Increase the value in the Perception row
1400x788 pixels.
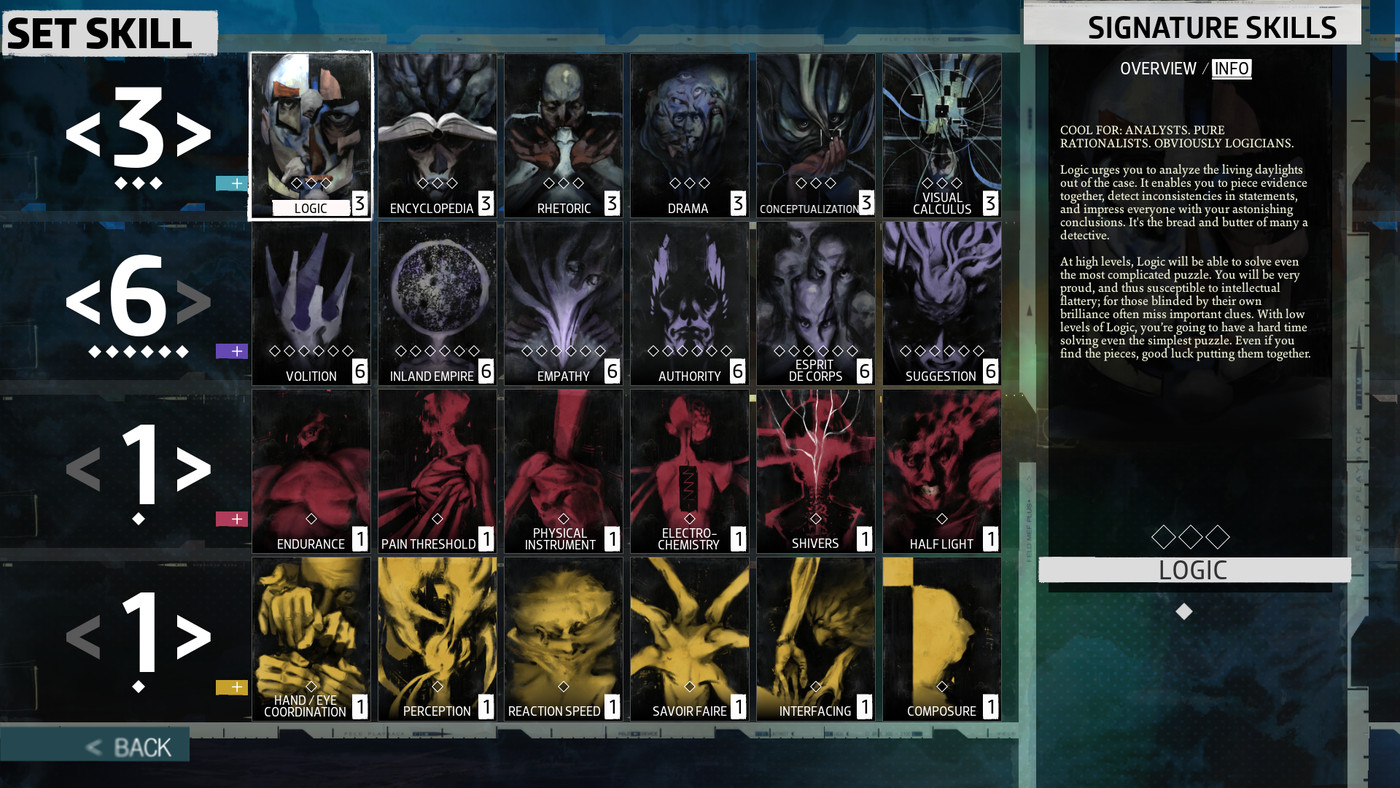pyautogui.click(x=194, y=636)
